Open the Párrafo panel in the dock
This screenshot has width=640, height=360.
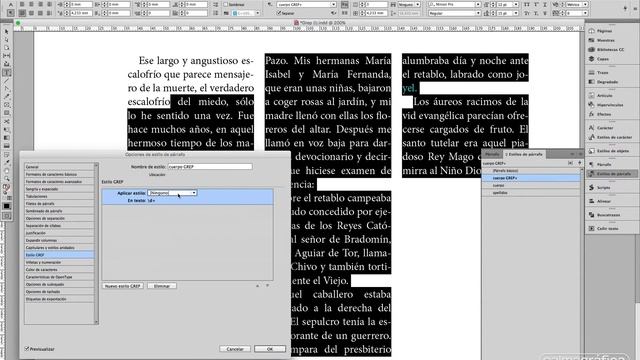[604, 164]
